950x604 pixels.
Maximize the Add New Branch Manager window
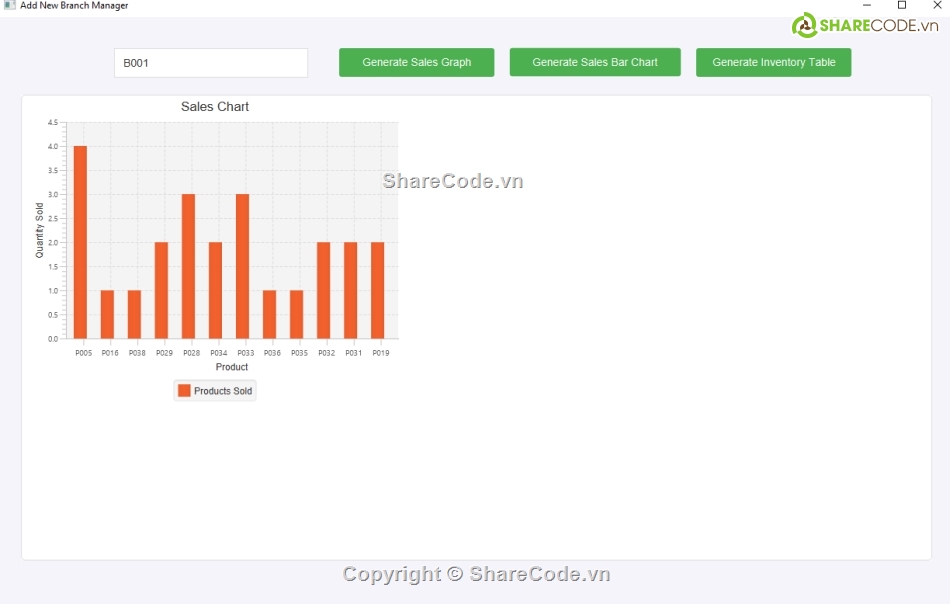pos(902,6)
